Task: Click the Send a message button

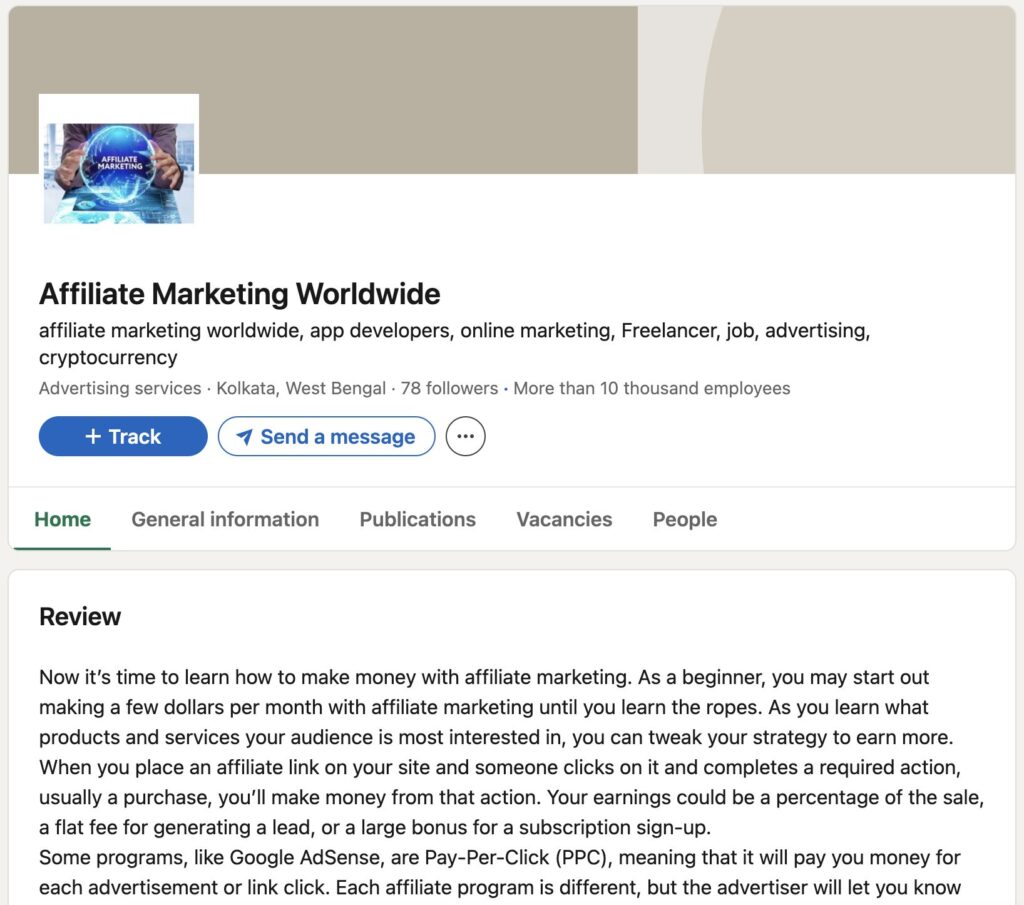Action: 326,437
